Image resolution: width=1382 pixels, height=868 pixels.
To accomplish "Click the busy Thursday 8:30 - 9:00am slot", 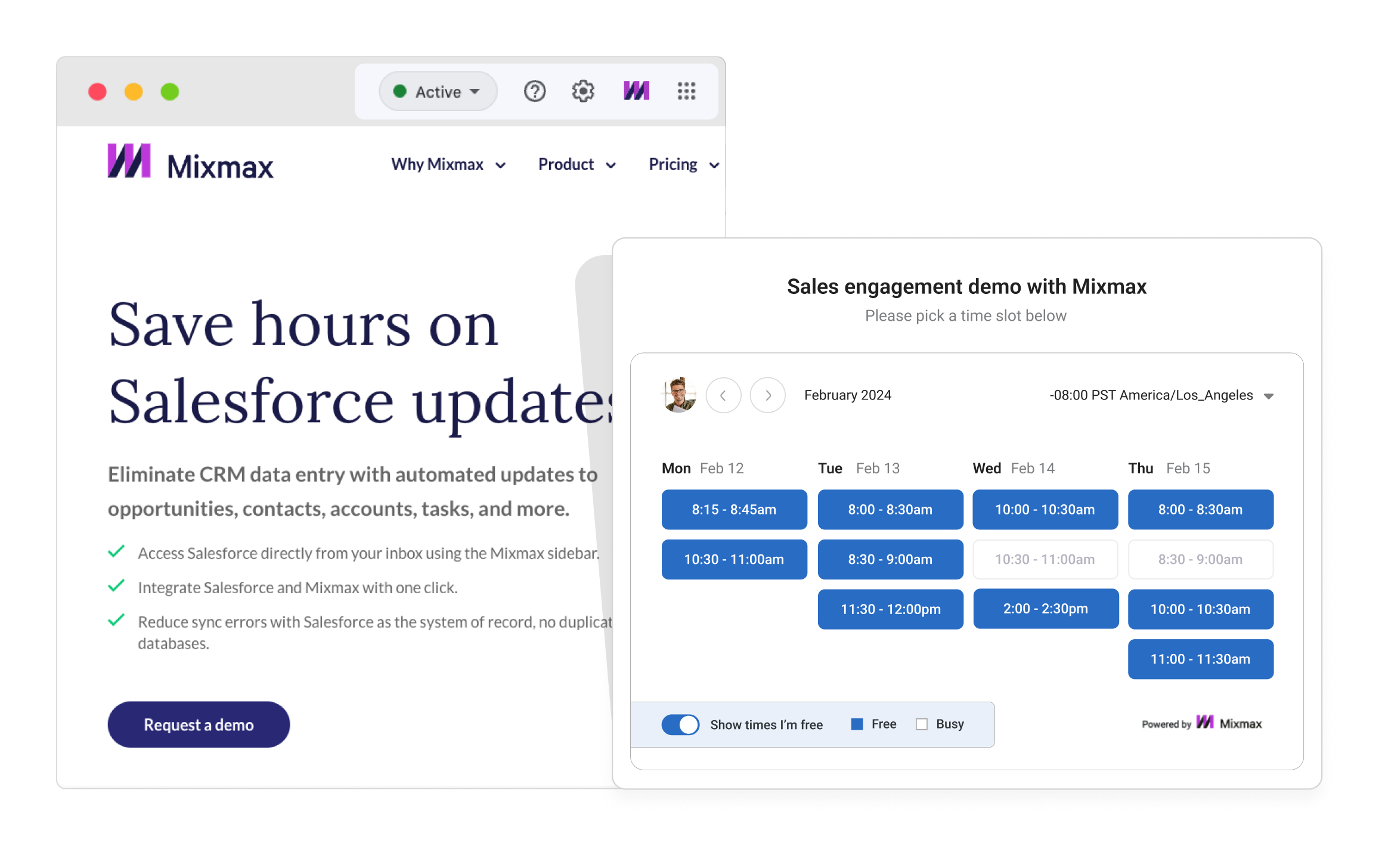I will point(1201,559).
